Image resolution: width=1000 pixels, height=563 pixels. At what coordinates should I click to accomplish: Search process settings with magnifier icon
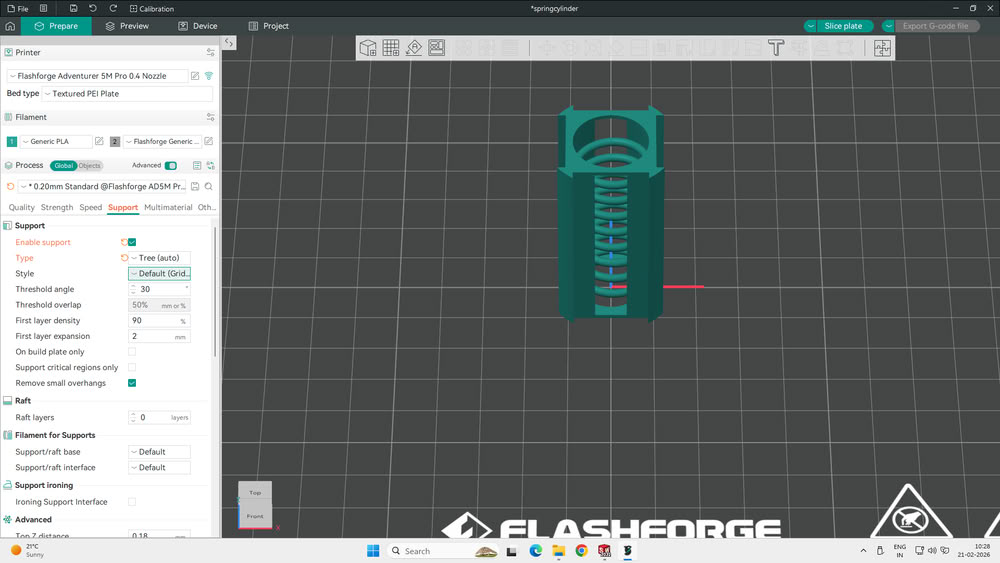pyautogui.click(x=209, y=186)
